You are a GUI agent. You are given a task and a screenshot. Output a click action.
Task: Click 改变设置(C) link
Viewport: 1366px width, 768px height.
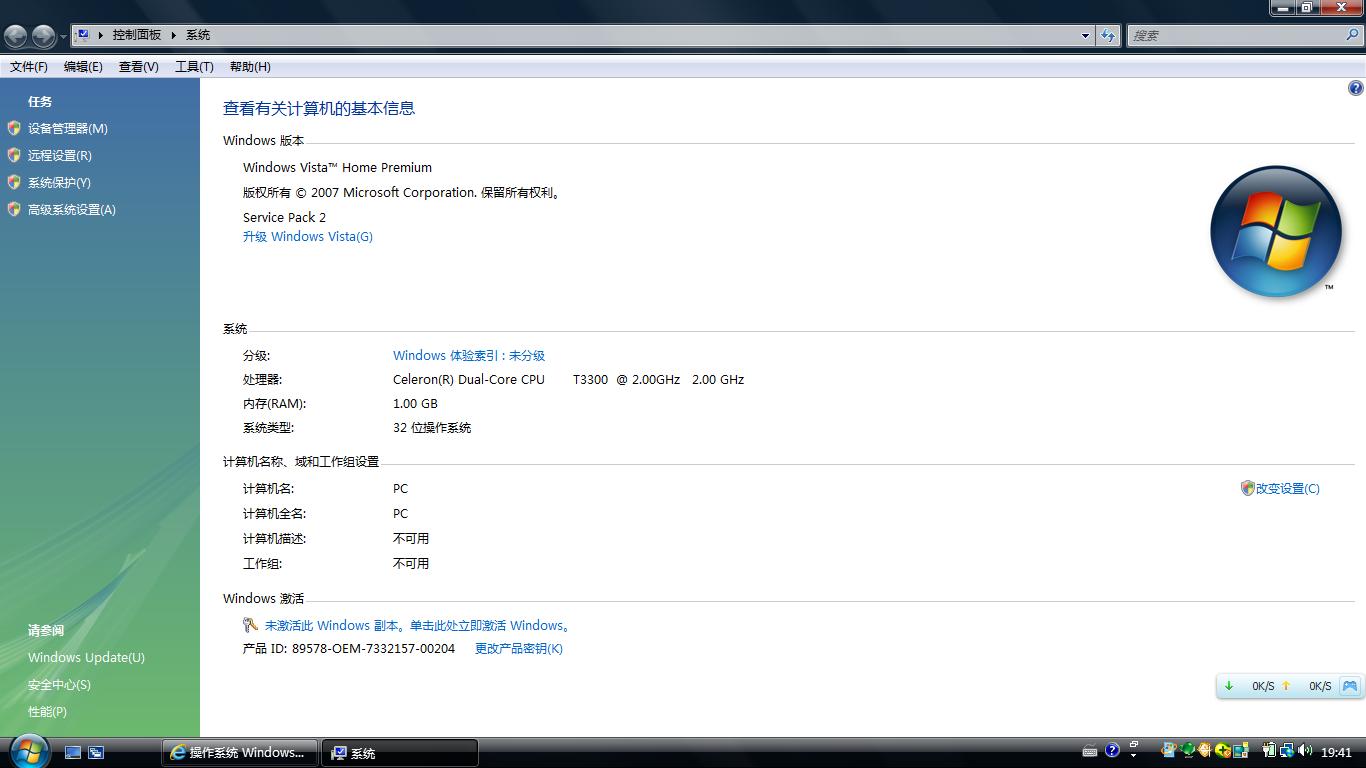[1288, 488]
